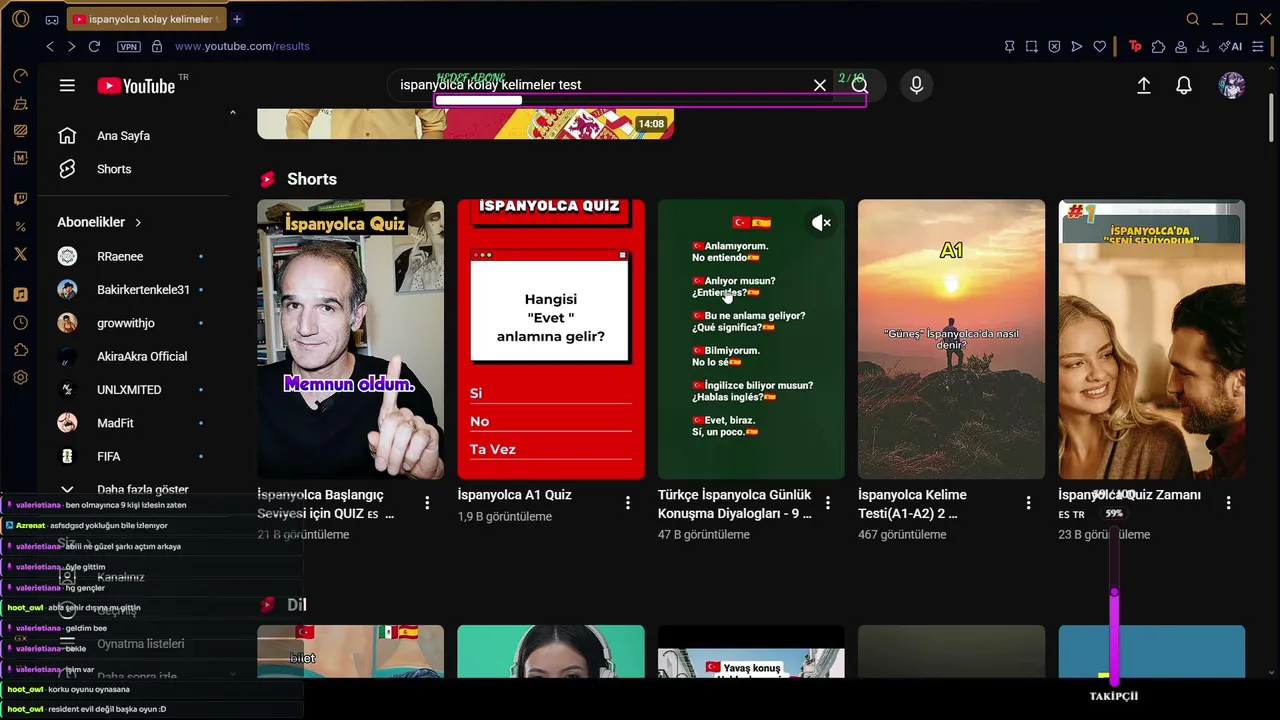The image size is (1280, 720).
Task: Open more options for İspanyolca A1 Quiz
Action: (628, 503)
